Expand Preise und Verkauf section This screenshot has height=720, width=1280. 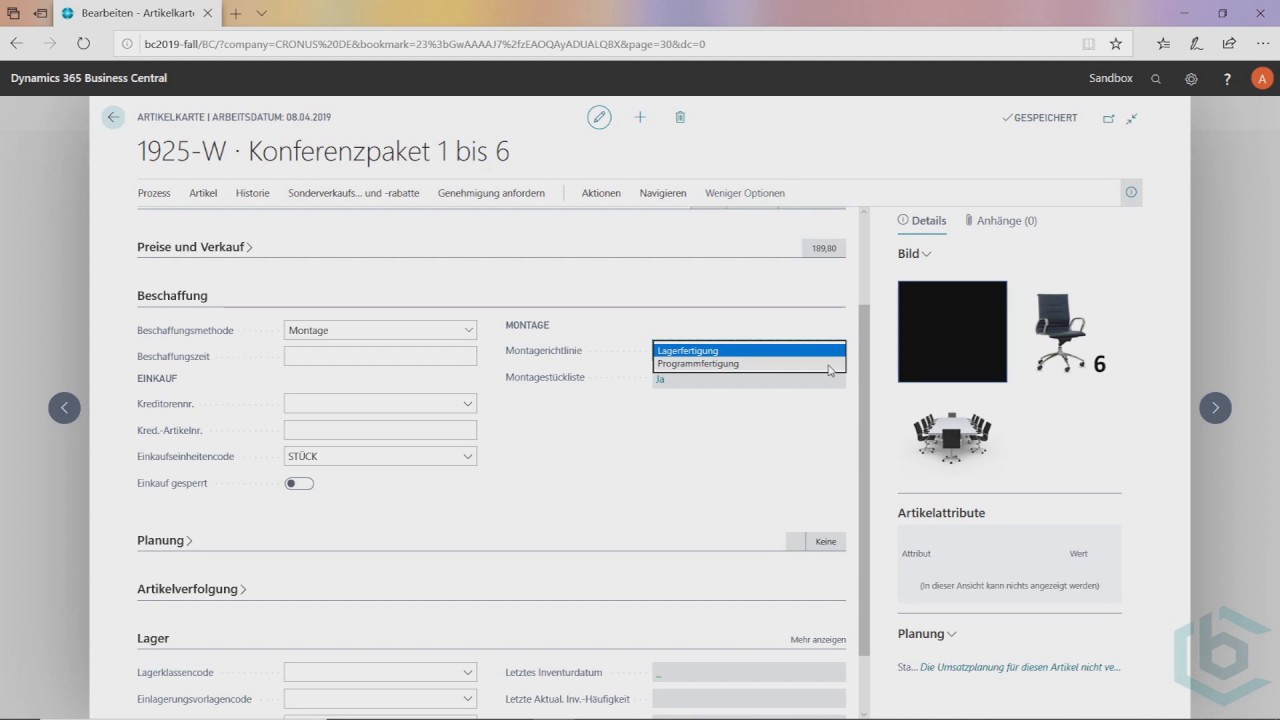[x=194, y=247]
